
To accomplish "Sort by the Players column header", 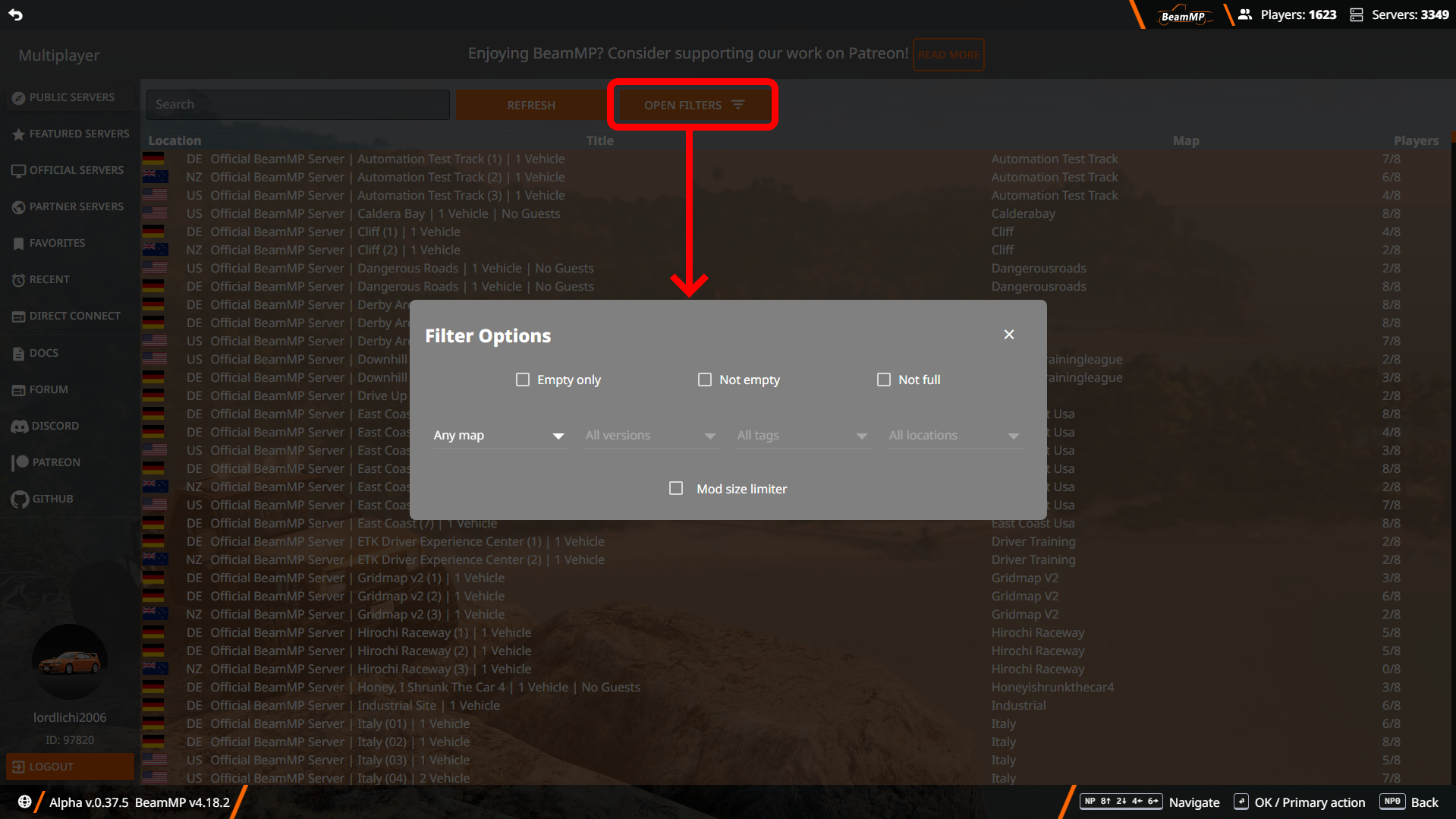I will 1416,141.
